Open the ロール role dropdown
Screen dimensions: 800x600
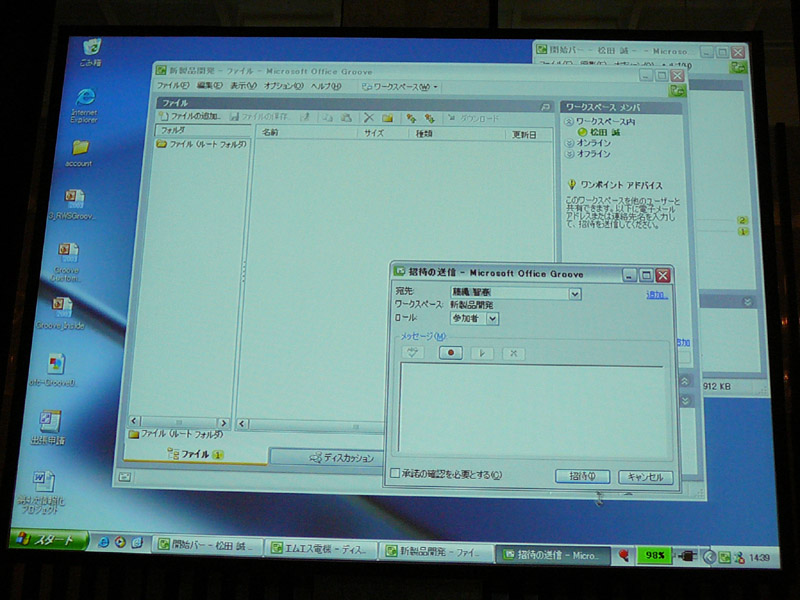pyautogui.click(x=492, y=318)
